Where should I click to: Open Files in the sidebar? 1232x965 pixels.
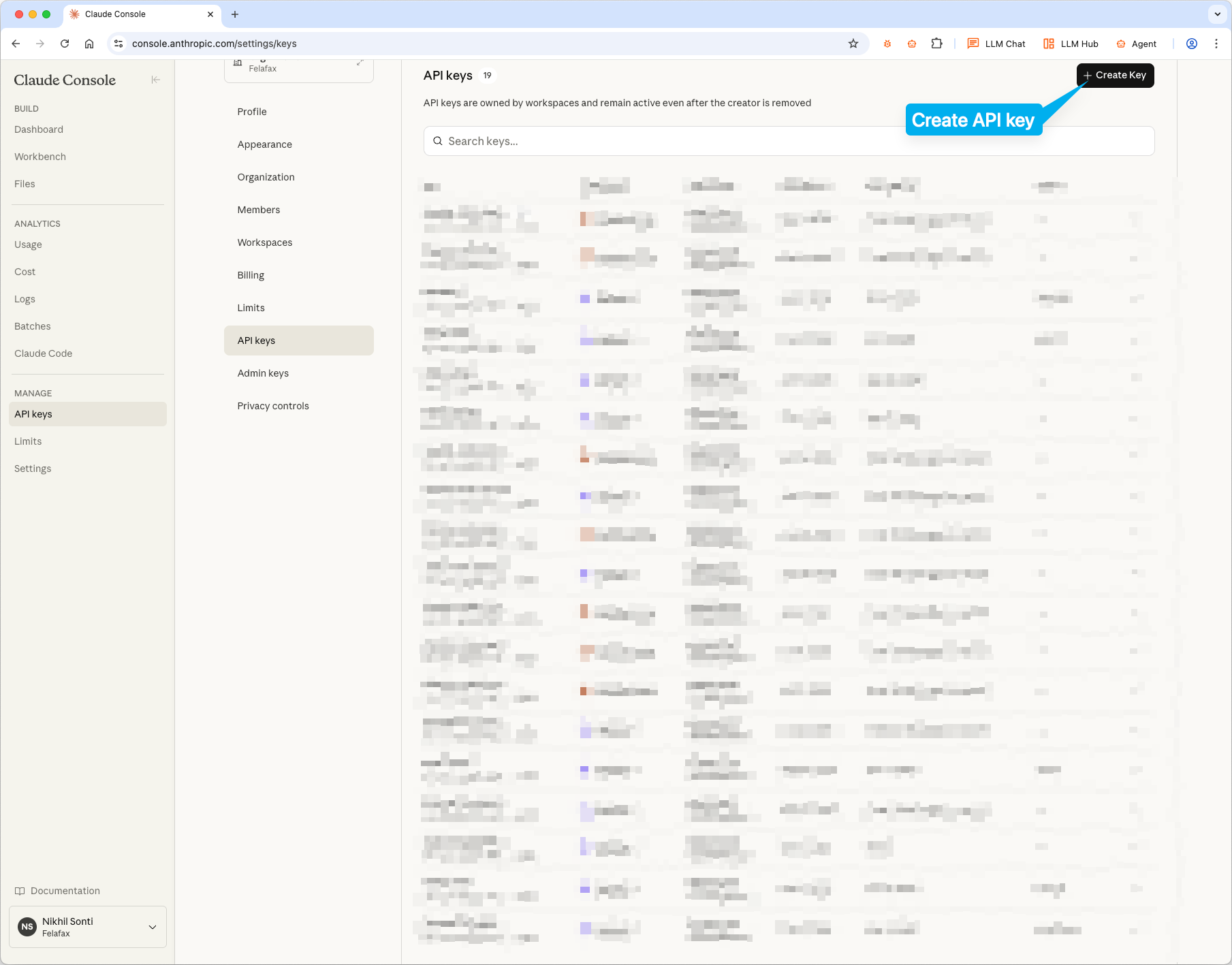click(25, 184)
